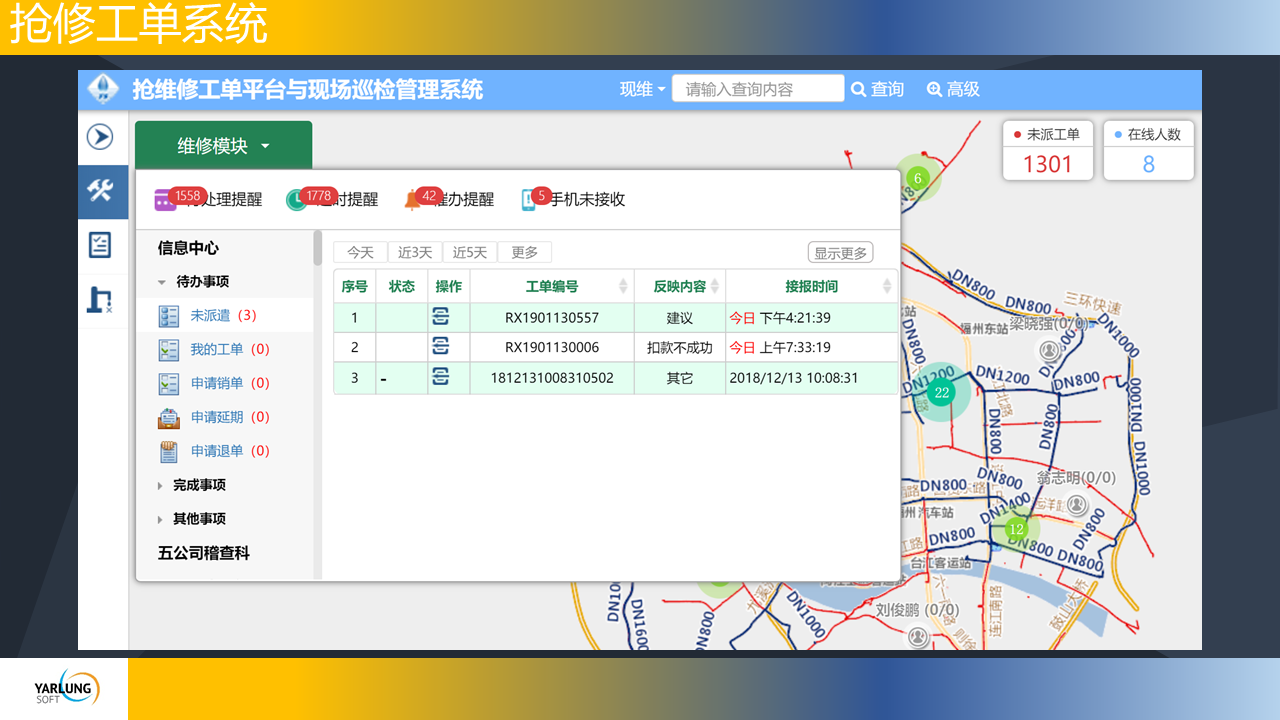Expand the 其他事项 tree section

(160, 520)
